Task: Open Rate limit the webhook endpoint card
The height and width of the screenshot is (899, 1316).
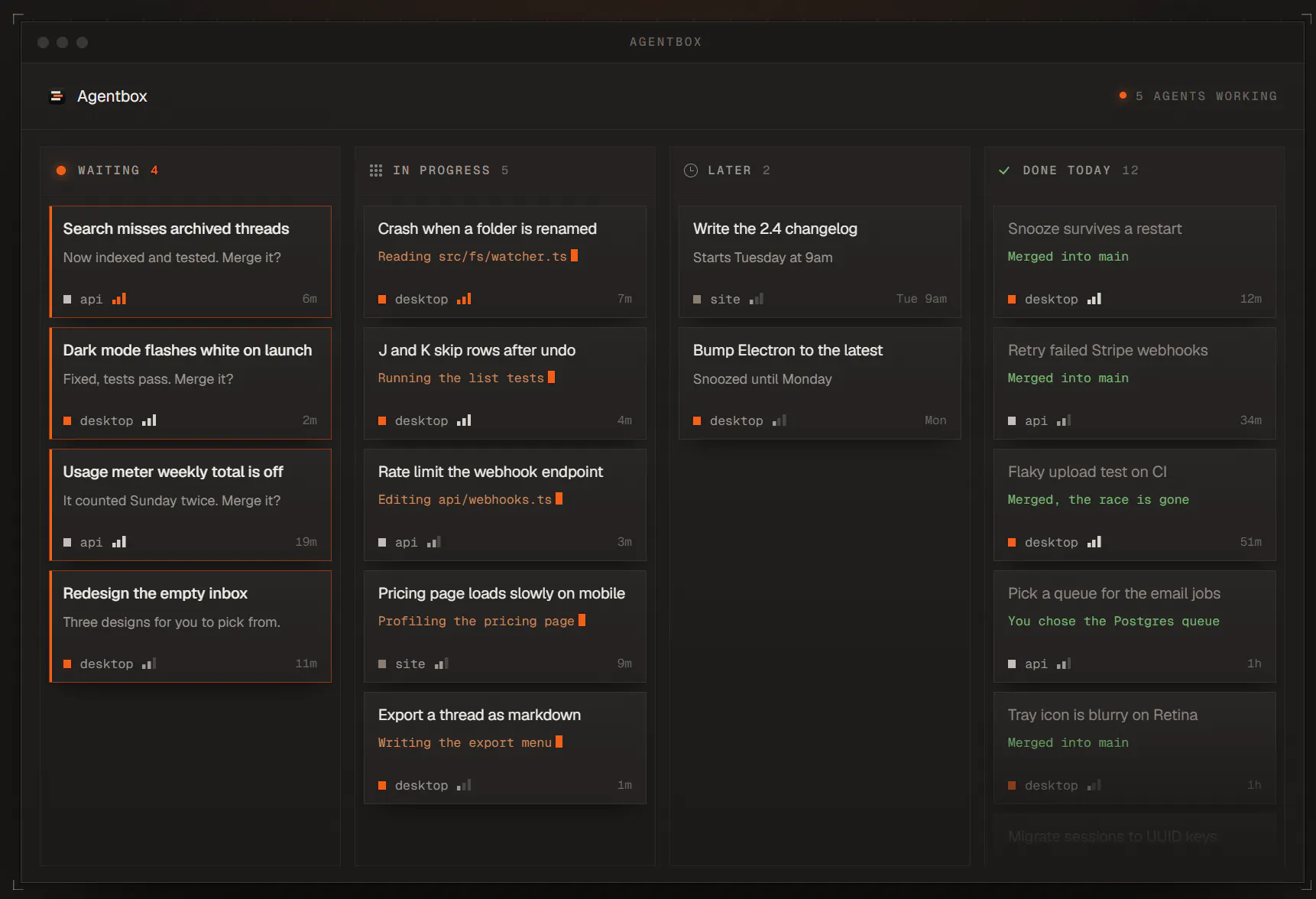Action: click(505, 505)
